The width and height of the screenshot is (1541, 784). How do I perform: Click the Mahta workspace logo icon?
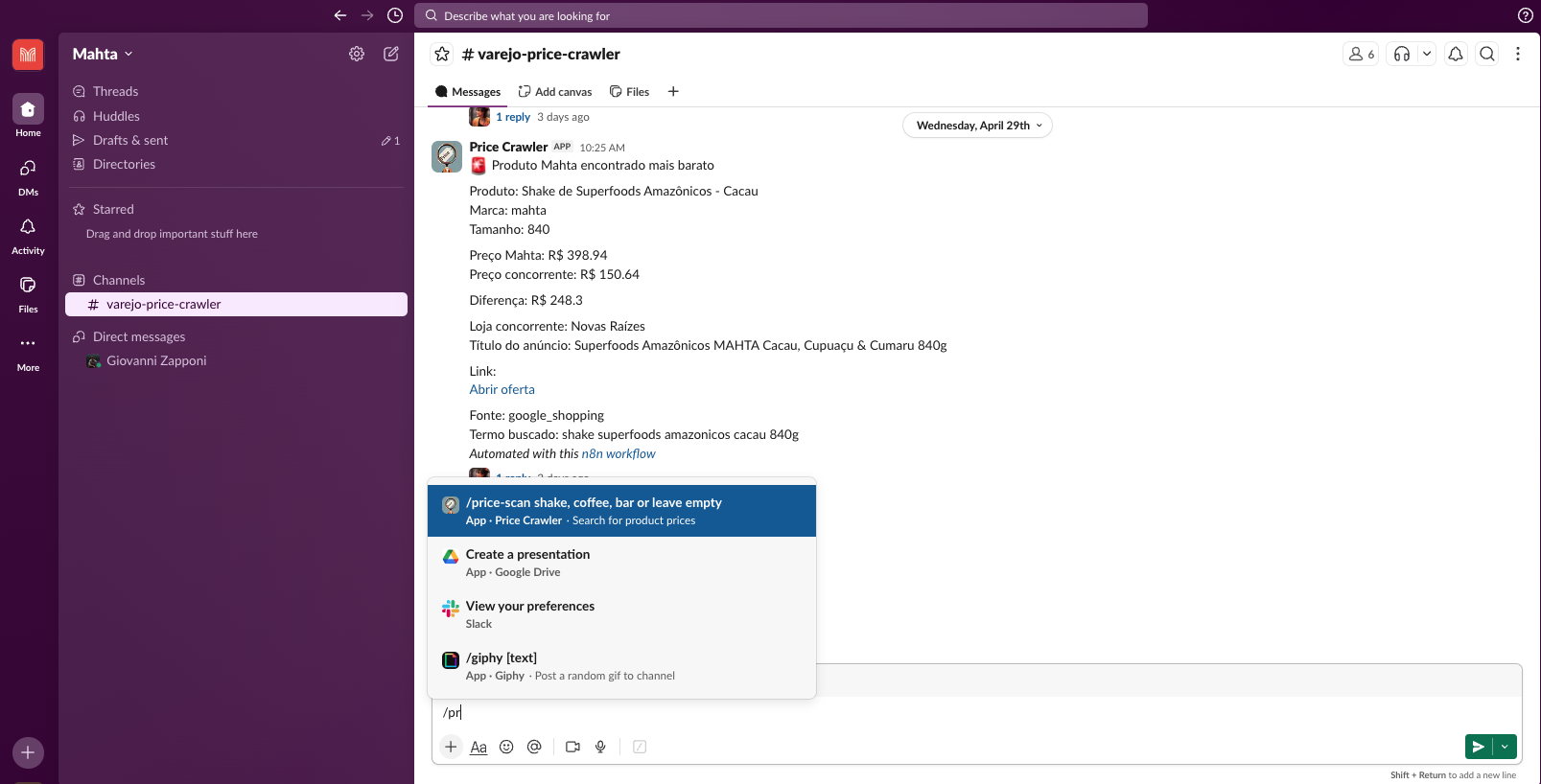(x=28, y=55)
